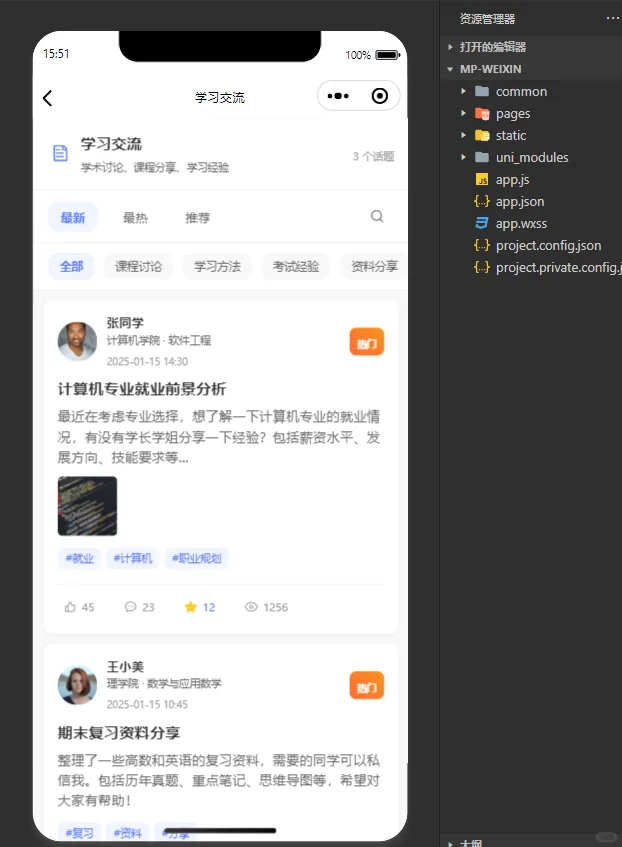Select the 学习方法 category filter
The width and height of the screenshot is (622, 847).
click(x=217, y=266)
